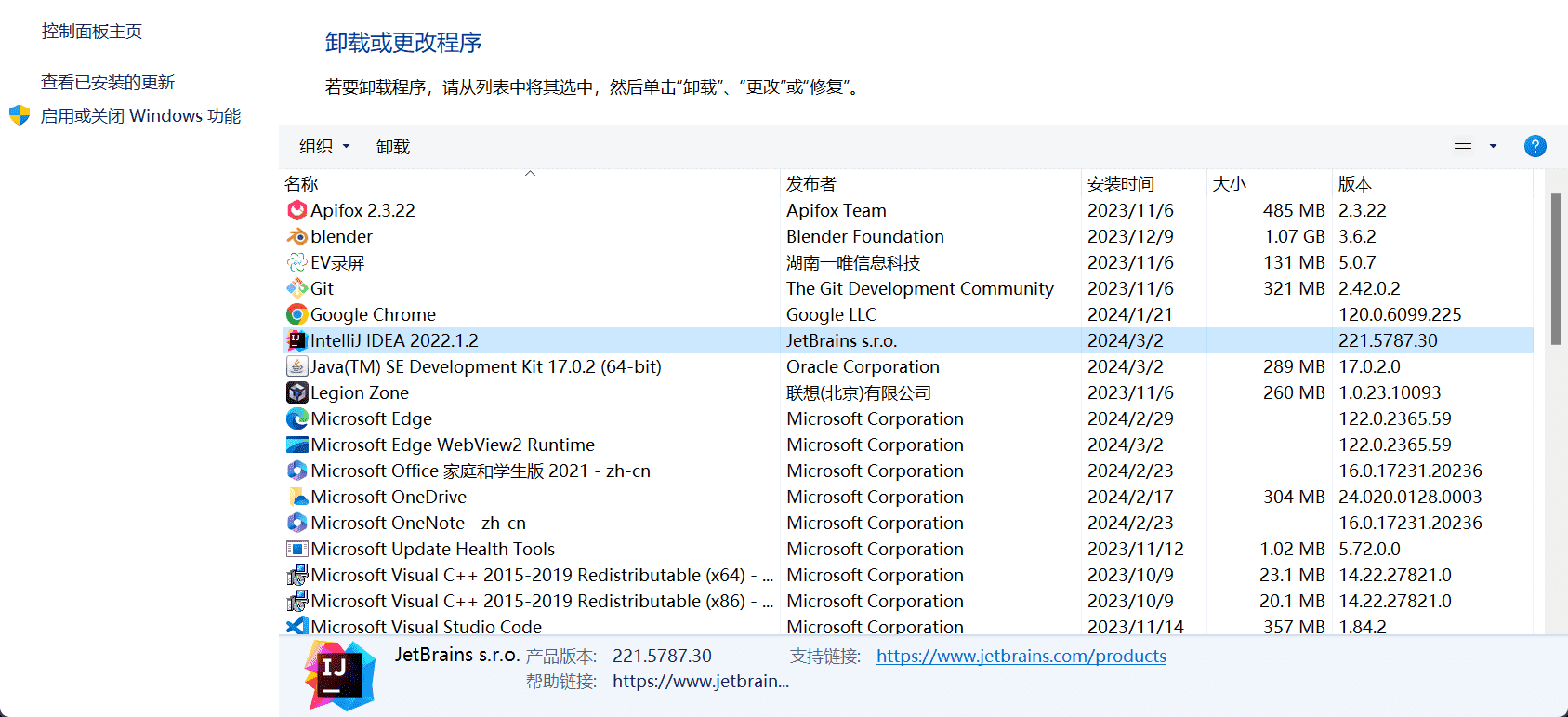This screenshot has height=717, width=1568.
Task: Select the blender program name
Action: (341, 236)
